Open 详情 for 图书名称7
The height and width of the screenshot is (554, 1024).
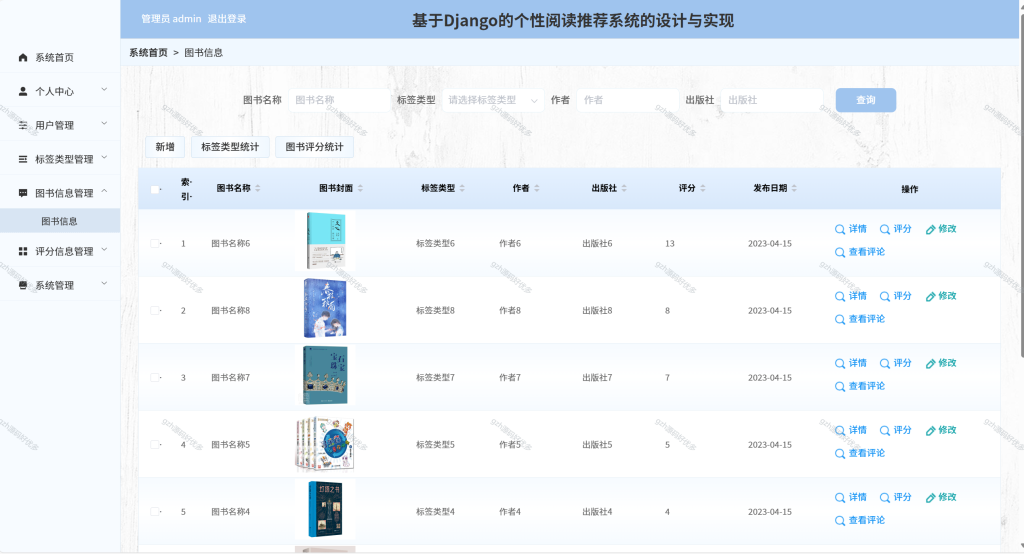point(851,363)
